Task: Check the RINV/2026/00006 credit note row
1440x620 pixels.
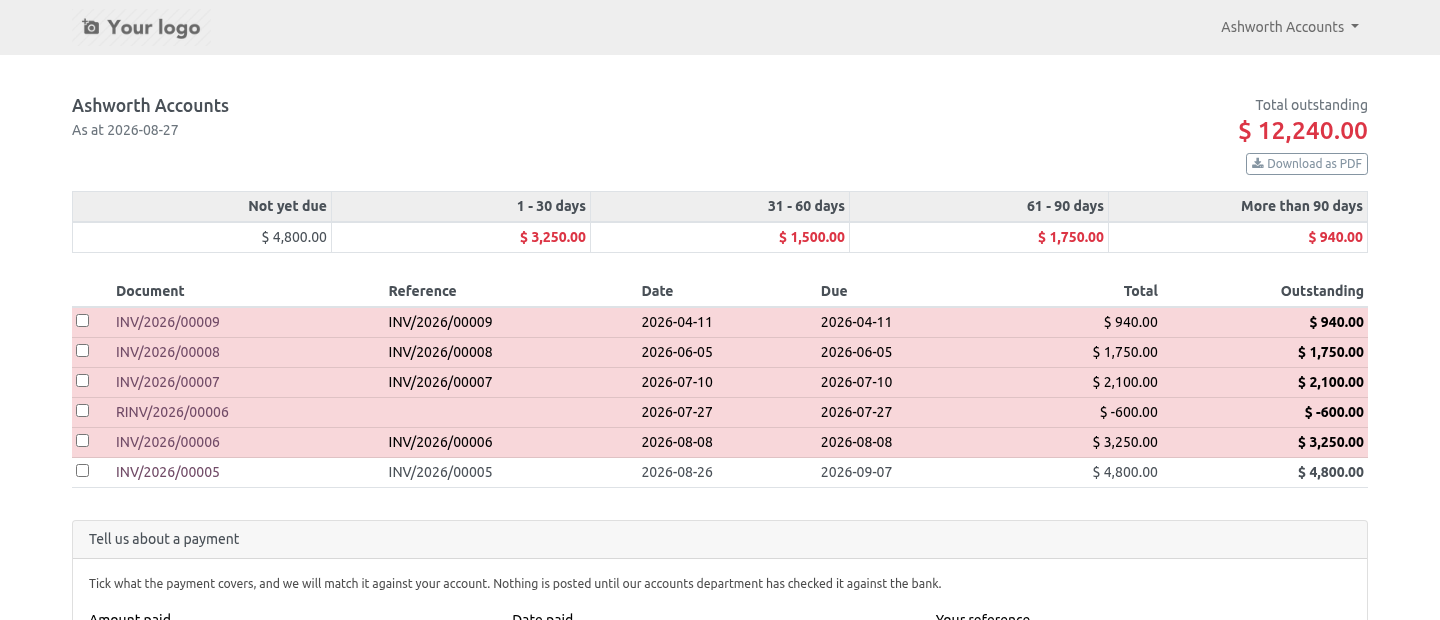Action: [83, 411]
